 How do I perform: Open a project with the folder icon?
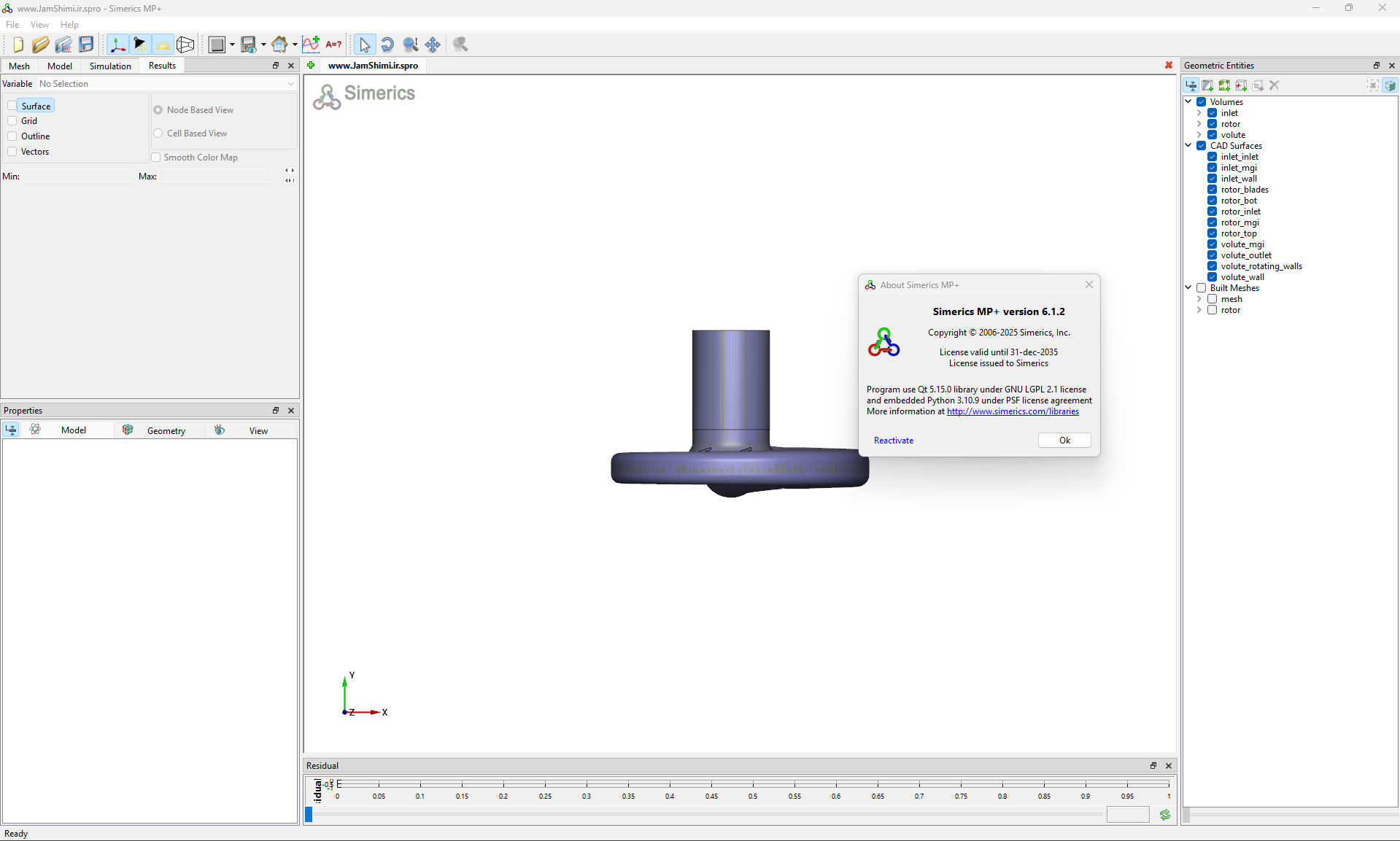pyautogui.click(x=40, y=44)
